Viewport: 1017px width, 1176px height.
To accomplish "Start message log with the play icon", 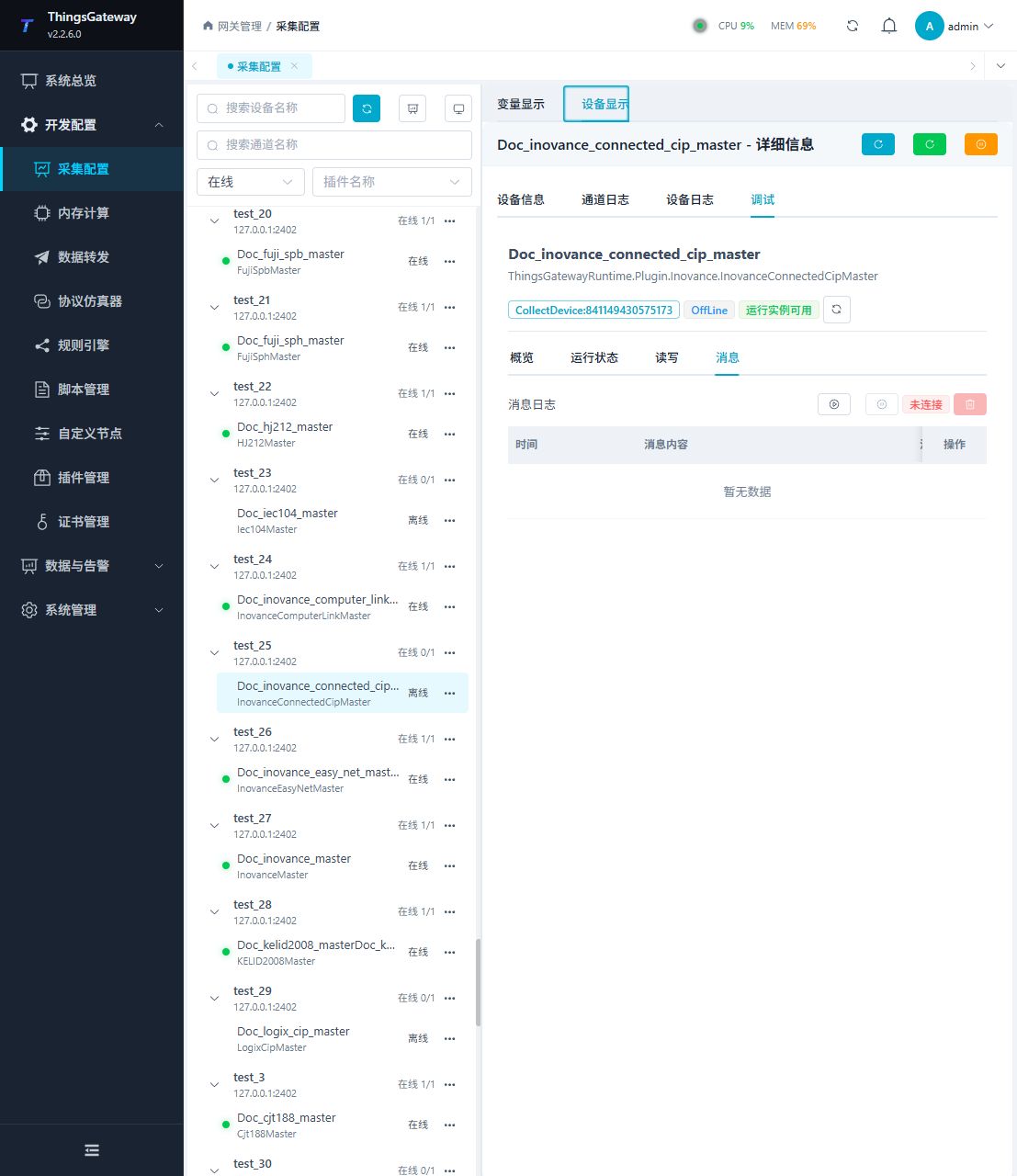I will [834, 404].
